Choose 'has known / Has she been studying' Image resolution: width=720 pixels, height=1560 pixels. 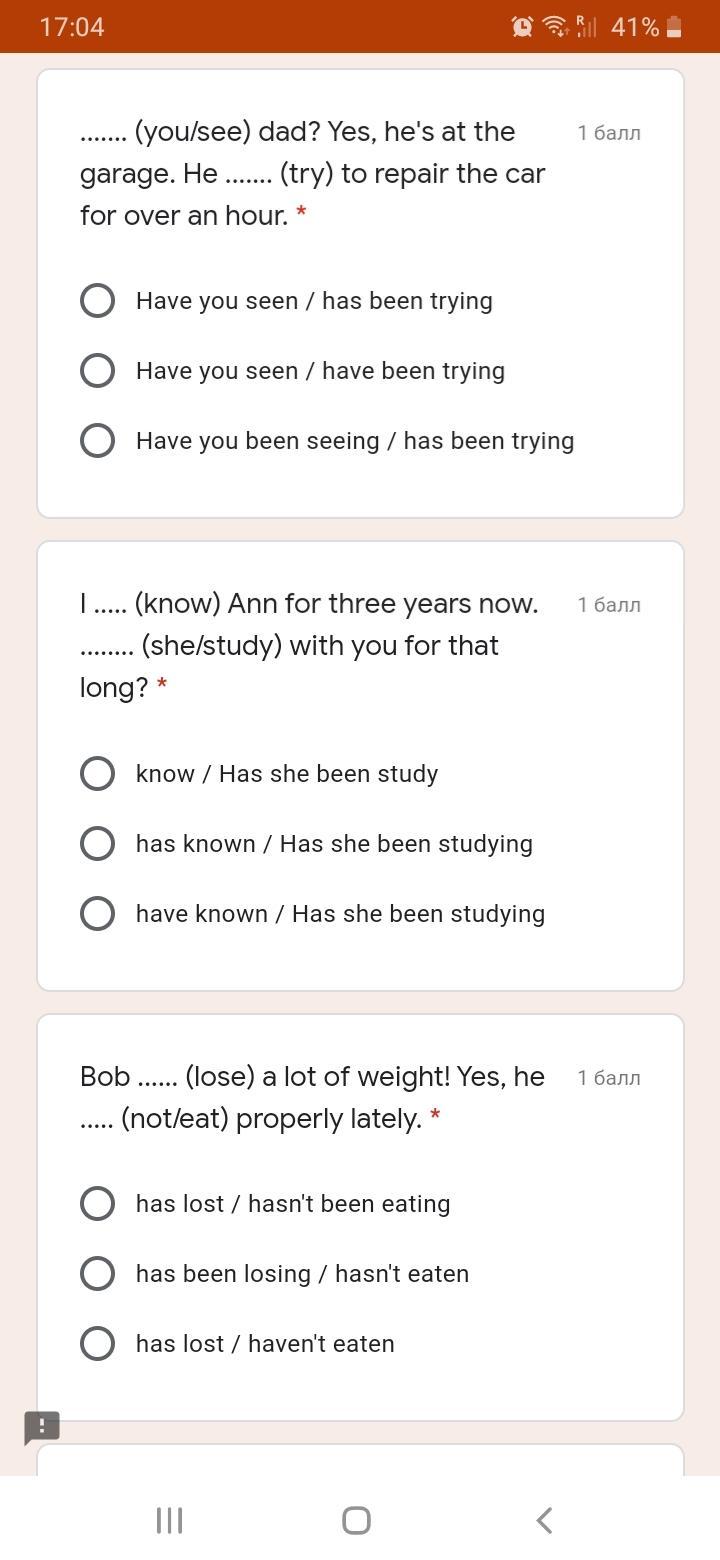point(98,844)
